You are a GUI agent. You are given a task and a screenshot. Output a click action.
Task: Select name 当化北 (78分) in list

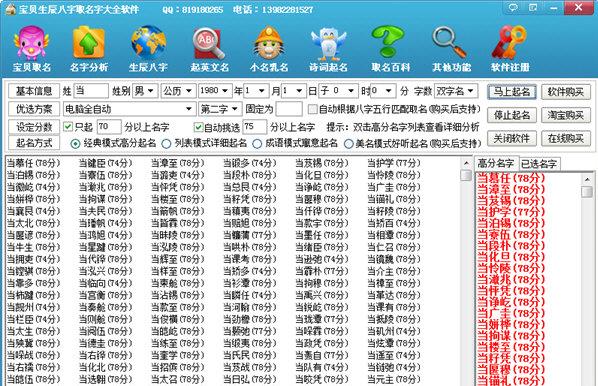tap(106, 367)
